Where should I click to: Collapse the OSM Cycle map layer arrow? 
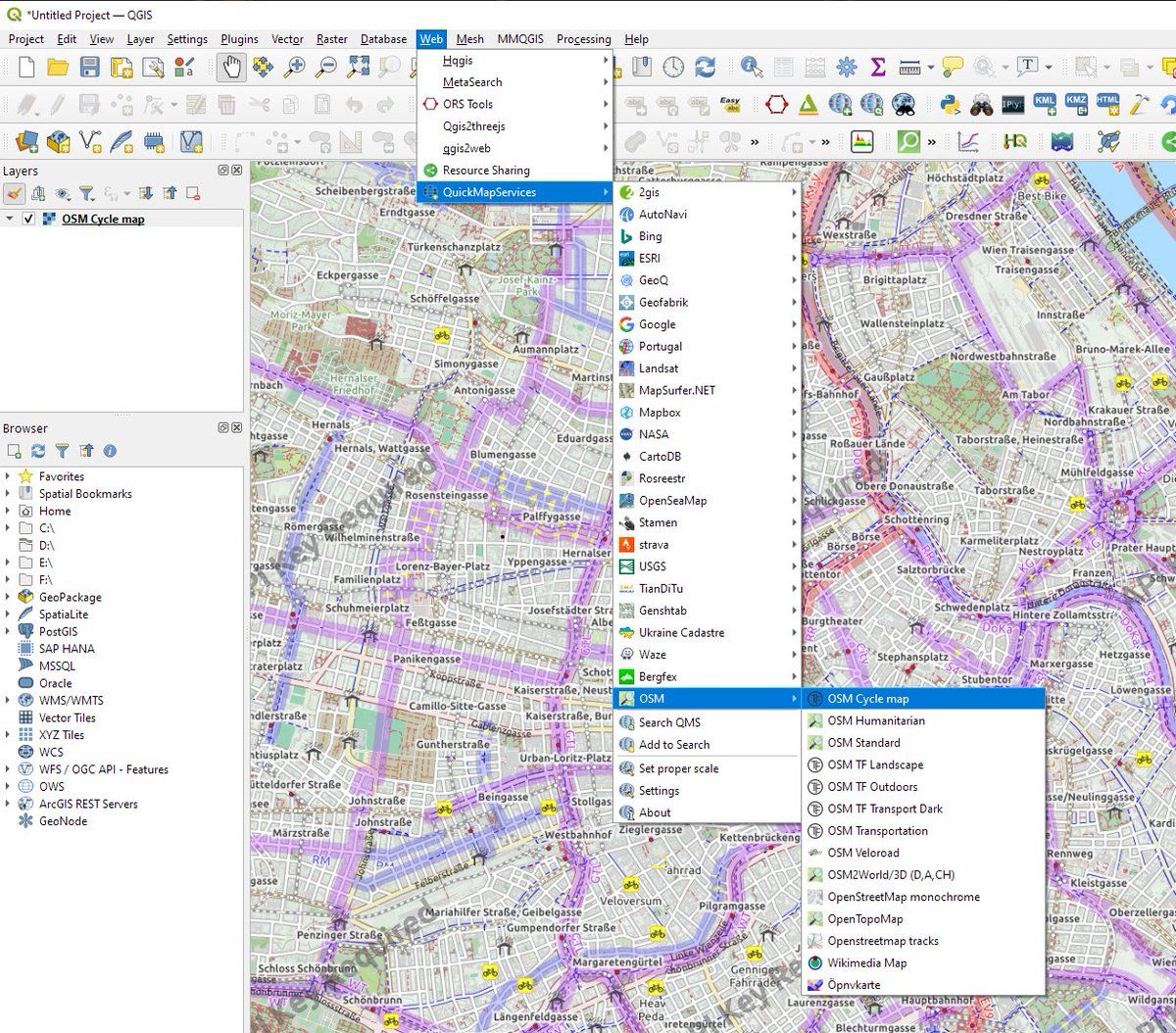point(10,219)
